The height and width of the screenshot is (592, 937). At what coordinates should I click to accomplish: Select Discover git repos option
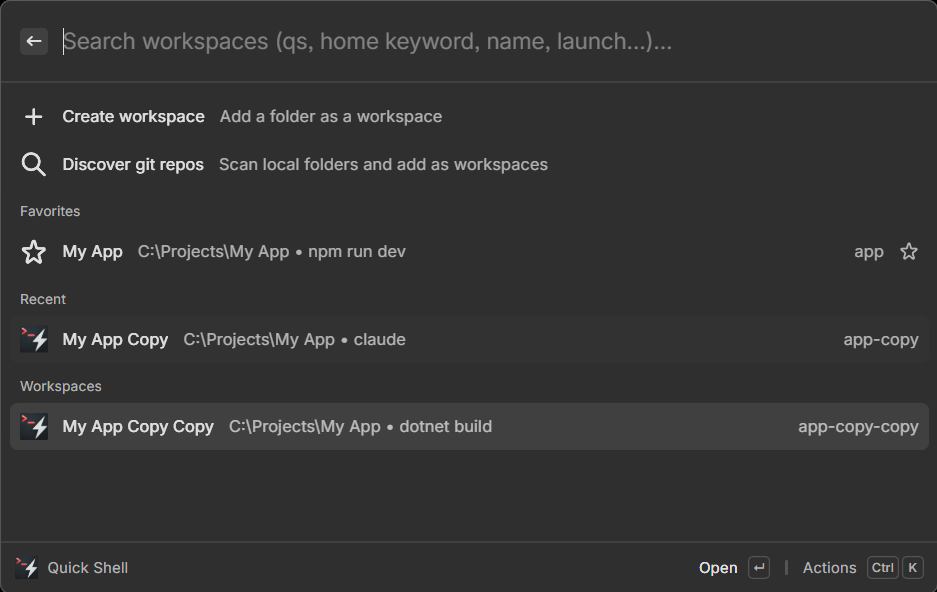469,164
